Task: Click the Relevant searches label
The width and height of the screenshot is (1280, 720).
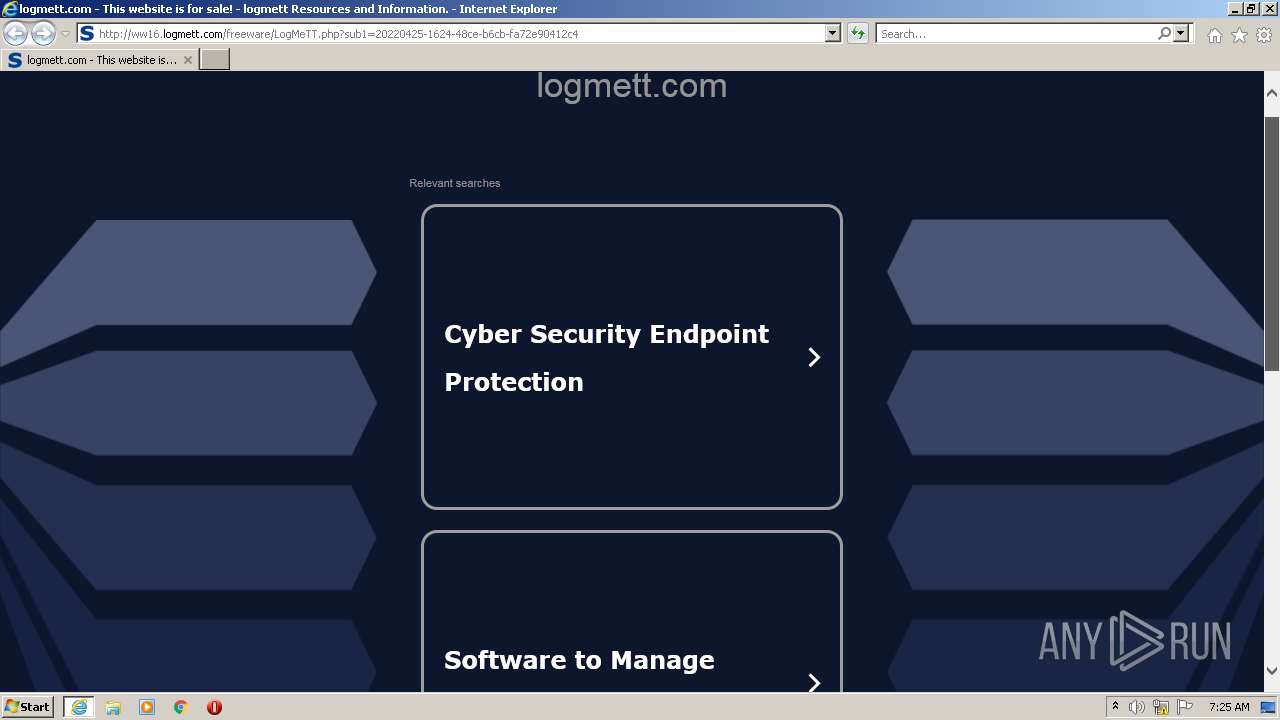Action: point(455,183)
